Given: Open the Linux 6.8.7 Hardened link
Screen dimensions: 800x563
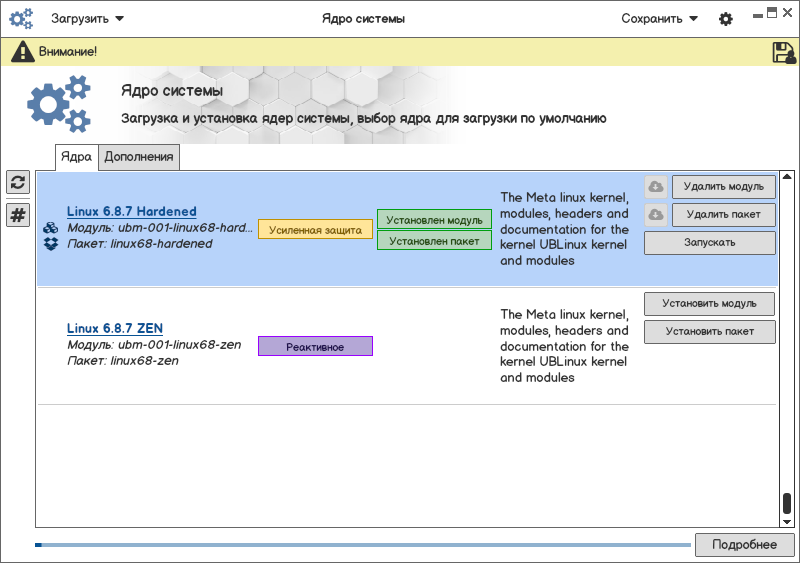Looking at the screenshot, I should [x=131, y=212].
